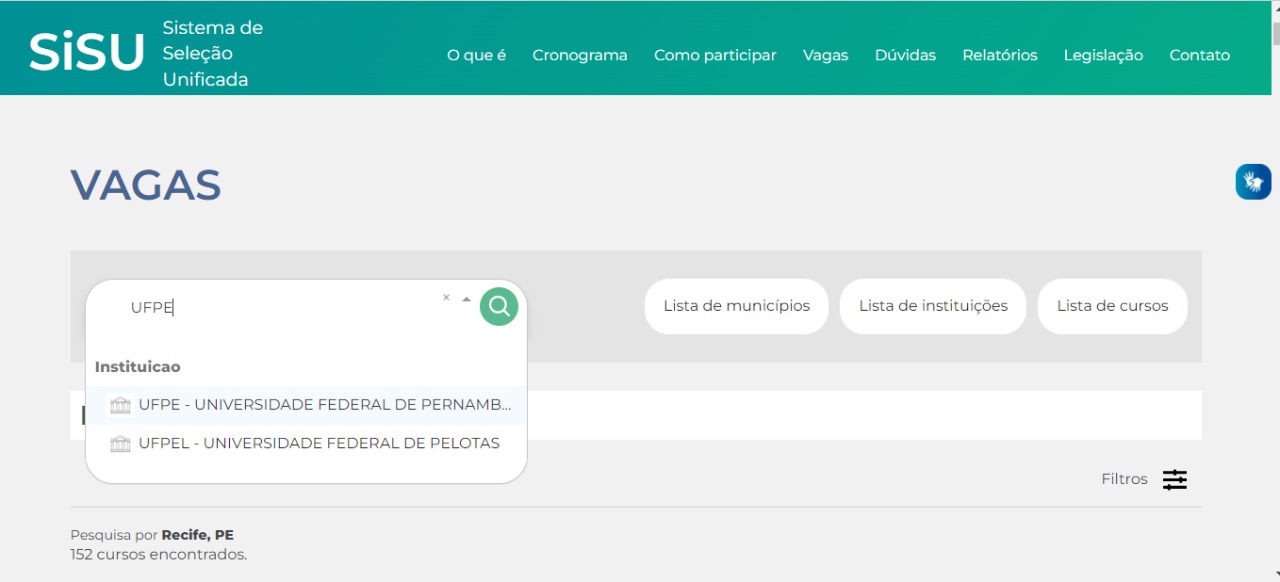Click the institution icon beside UFPEL
The width and height of the screenshot is (1280, 582).
pyautogui.click(x=120, y=443)
